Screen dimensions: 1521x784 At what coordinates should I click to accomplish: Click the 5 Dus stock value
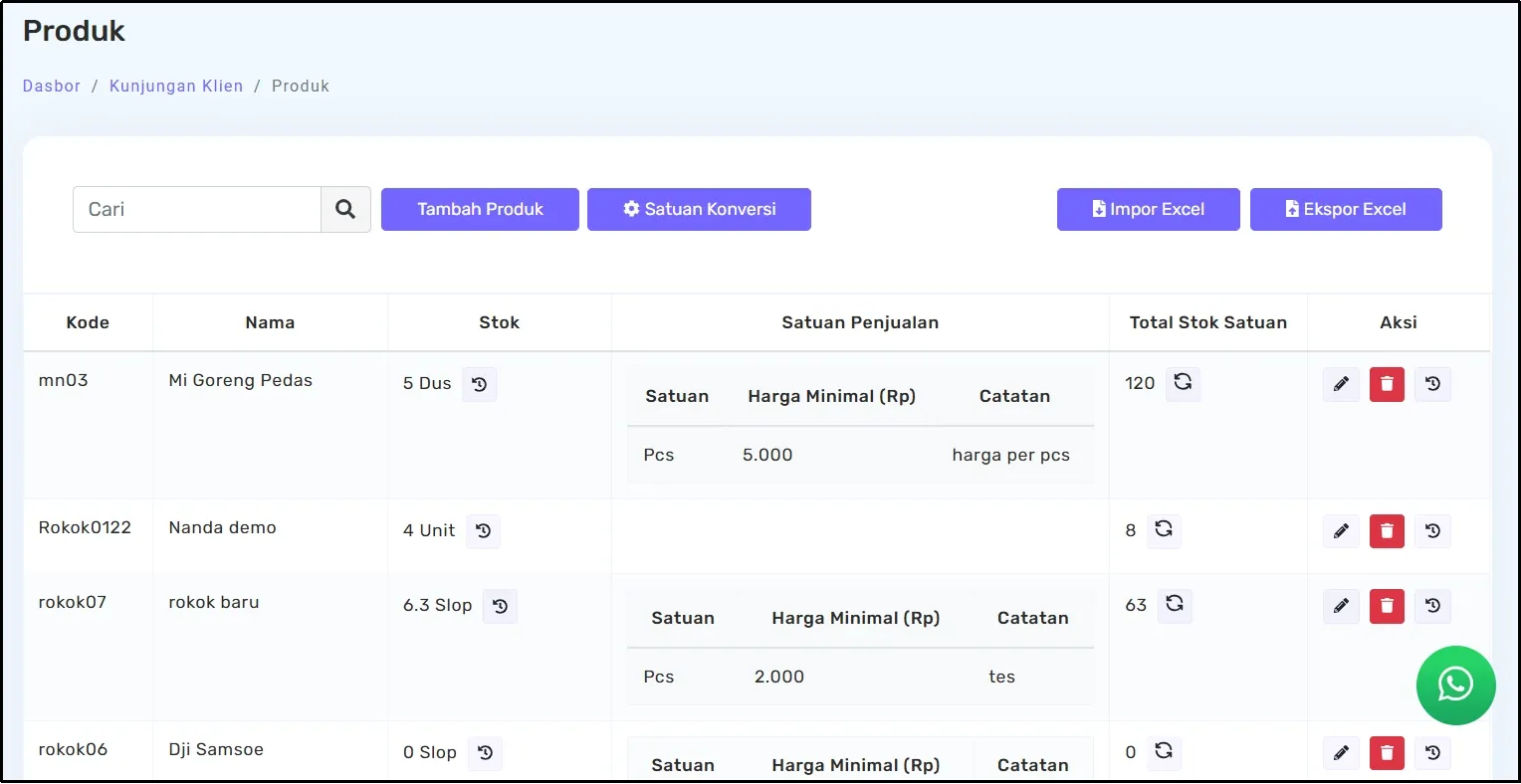(427, 383)
